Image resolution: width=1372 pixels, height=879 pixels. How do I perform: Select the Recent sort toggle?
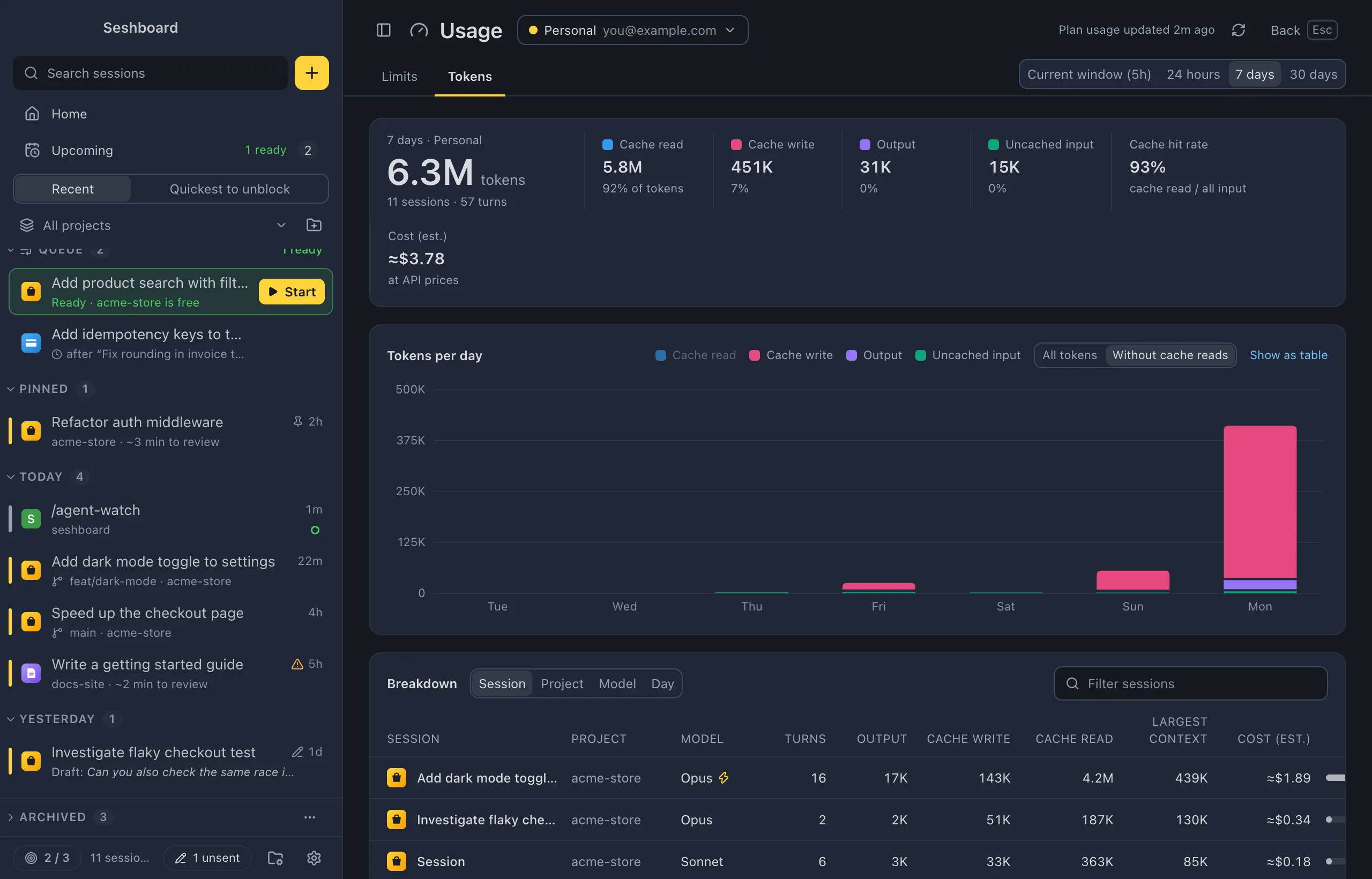tap(72, 189)
